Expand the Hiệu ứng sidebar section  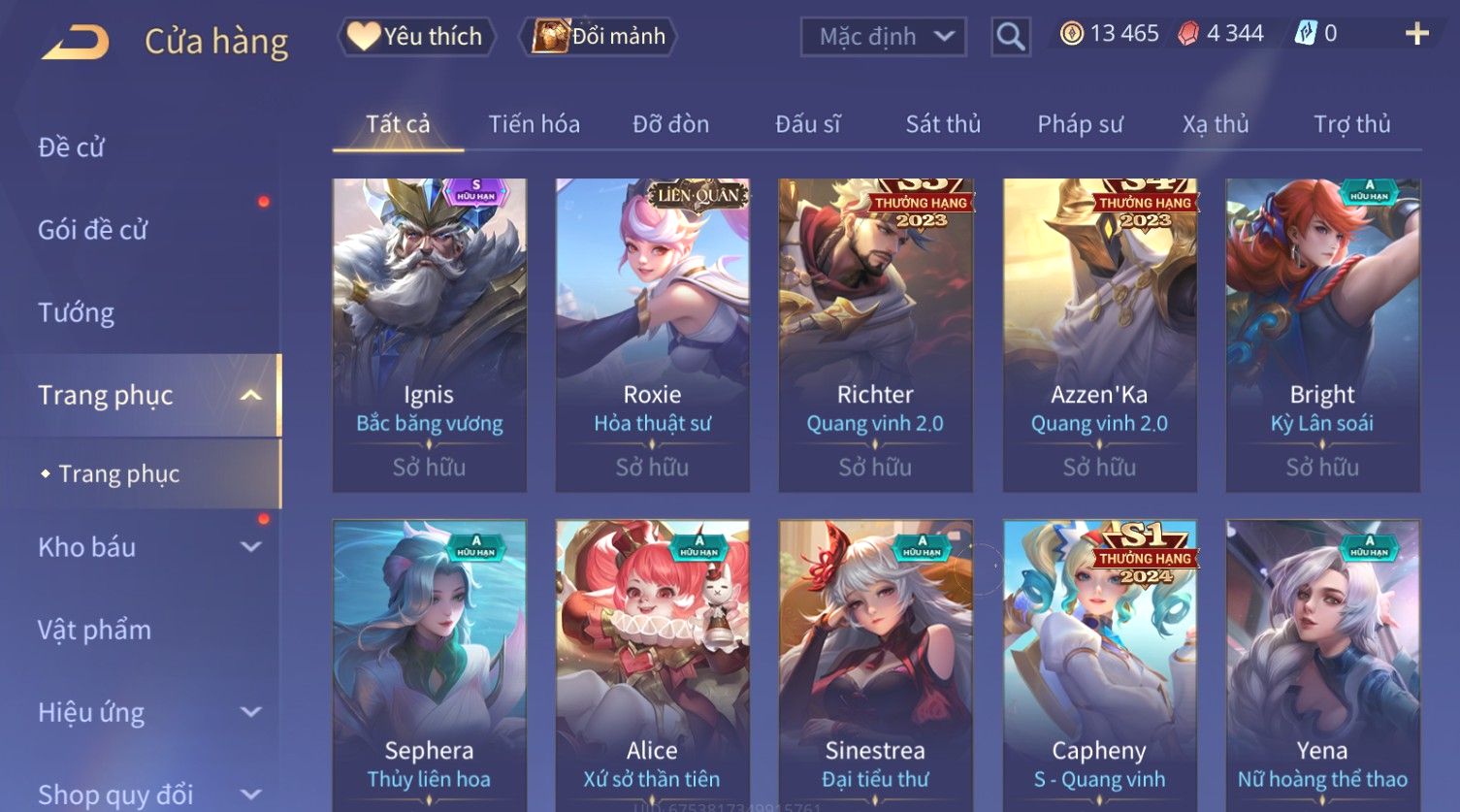250,712
